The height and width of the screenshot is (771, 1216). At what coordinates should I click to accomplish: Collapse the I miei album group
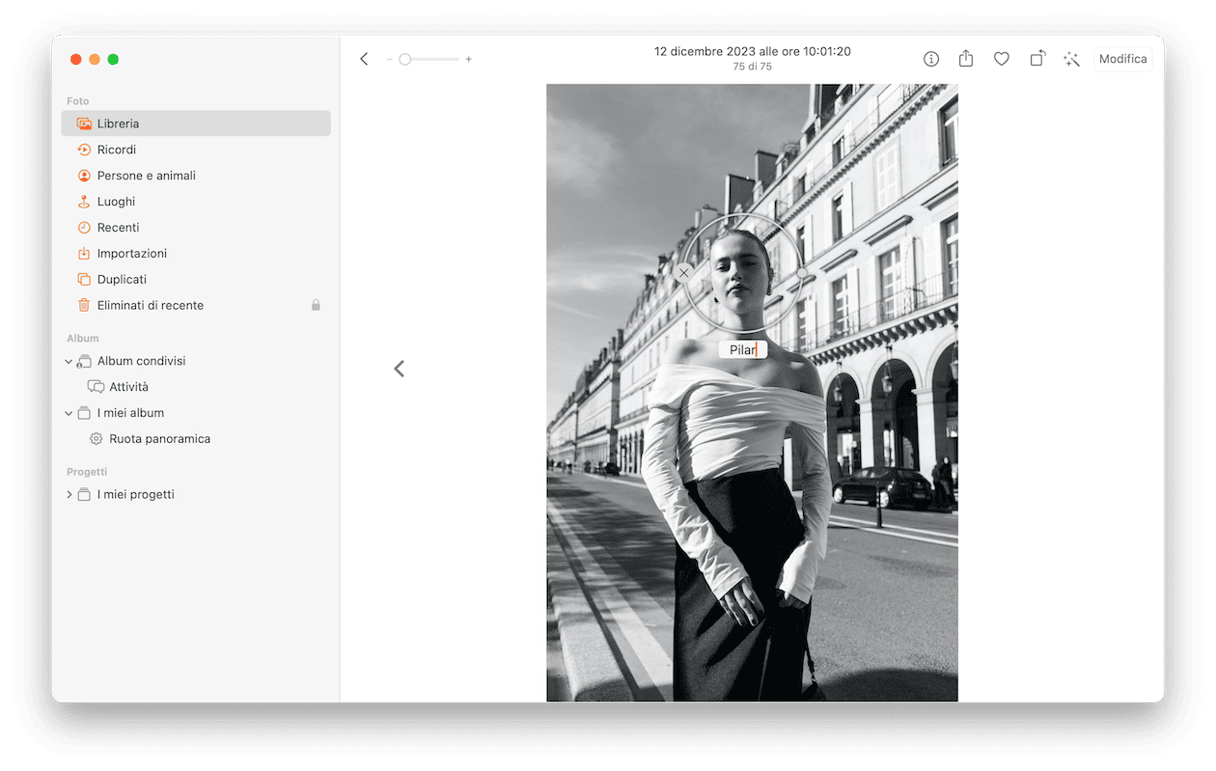pos(69,413)
